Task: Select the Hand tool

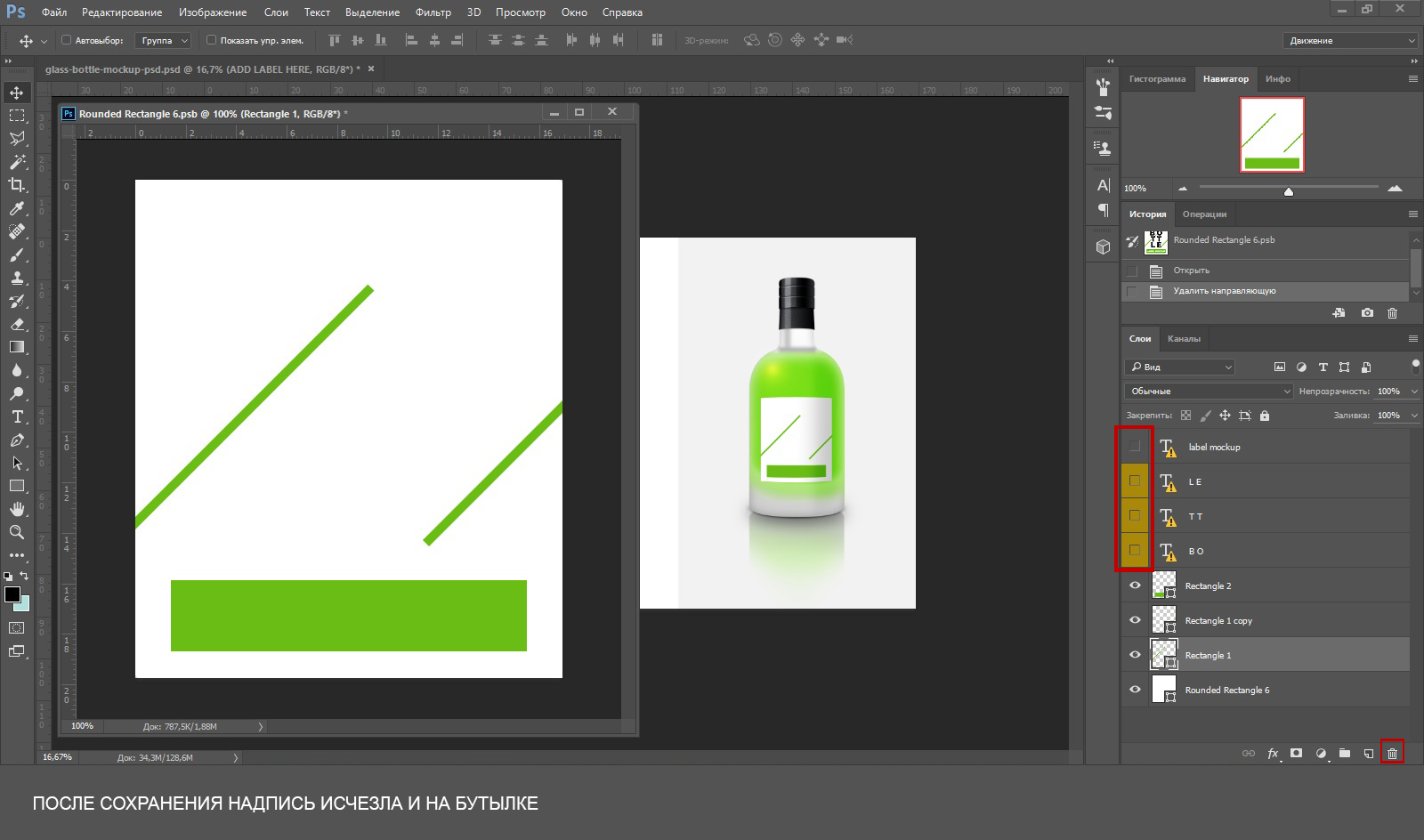Action: point(17,509)
